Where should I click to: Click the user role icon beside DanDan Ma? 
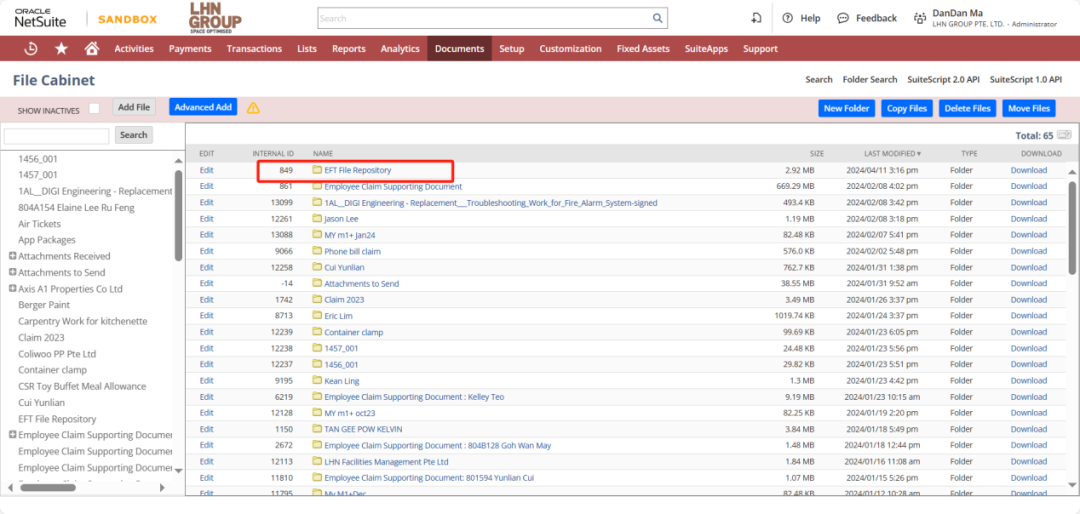coord(920,19)
